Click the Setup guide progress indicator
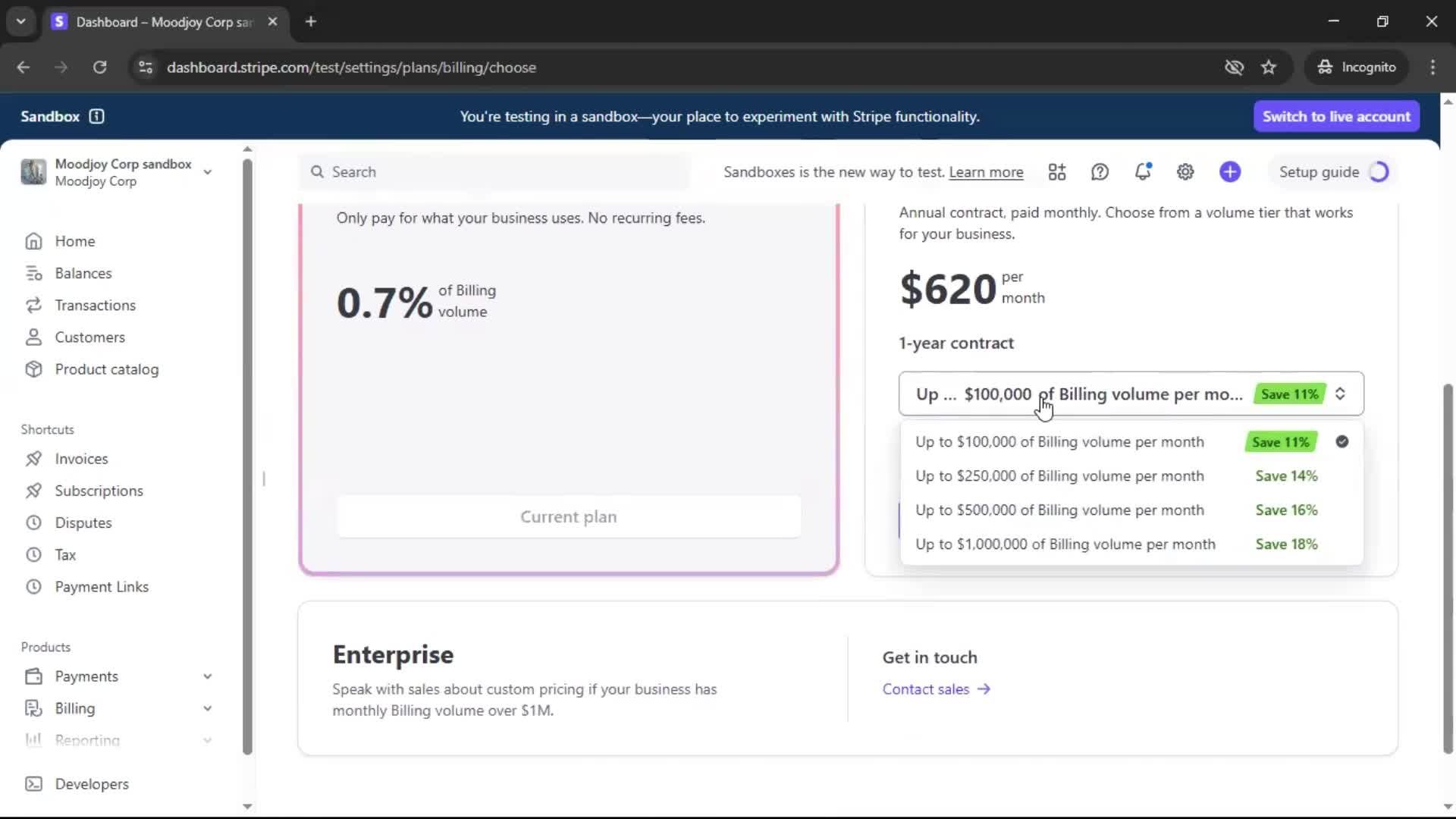 pos(1379,172)
